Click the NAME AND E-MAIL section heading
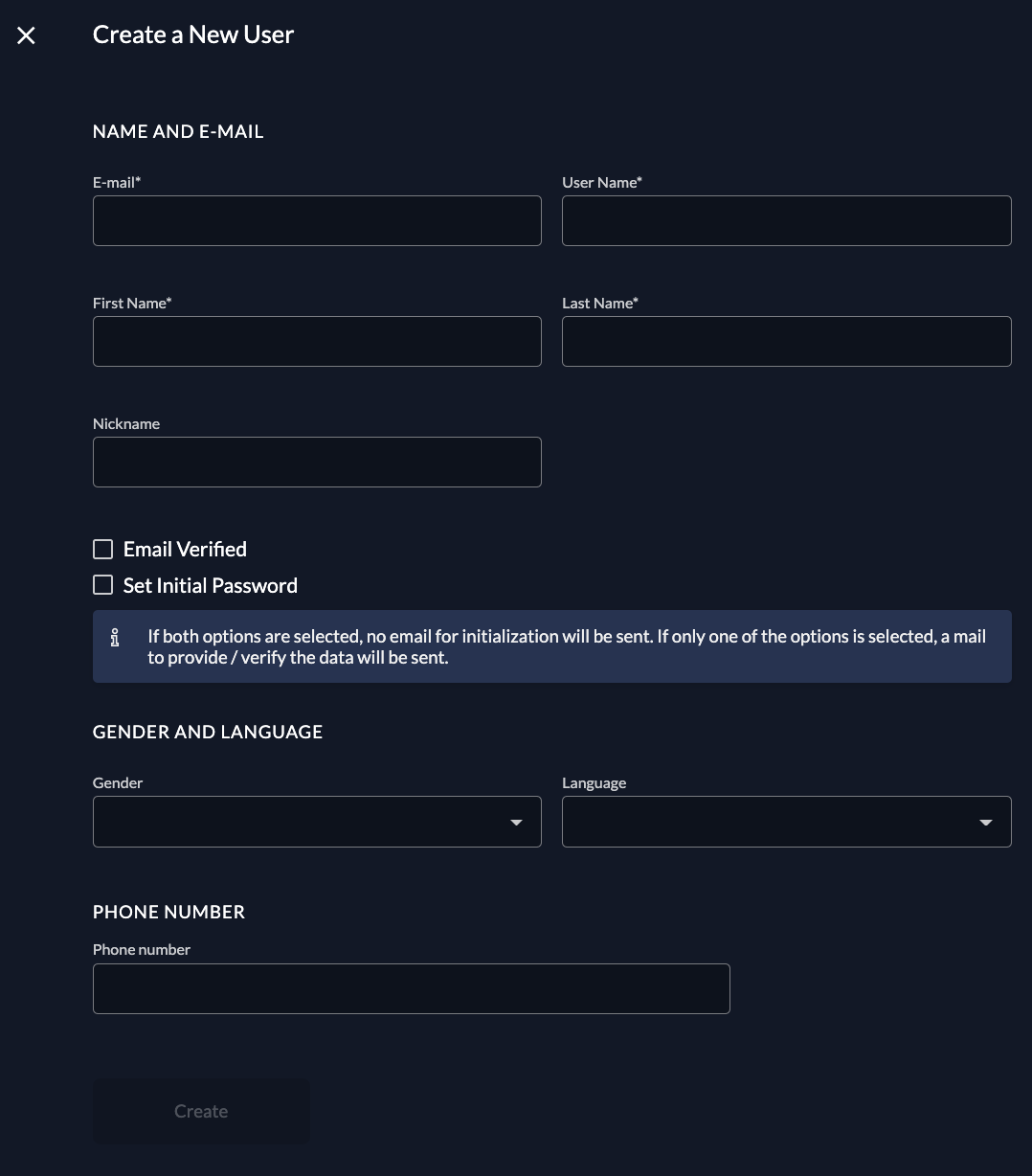Image resolution: width=1032 pixels, height=1176 pixels. 178,132
